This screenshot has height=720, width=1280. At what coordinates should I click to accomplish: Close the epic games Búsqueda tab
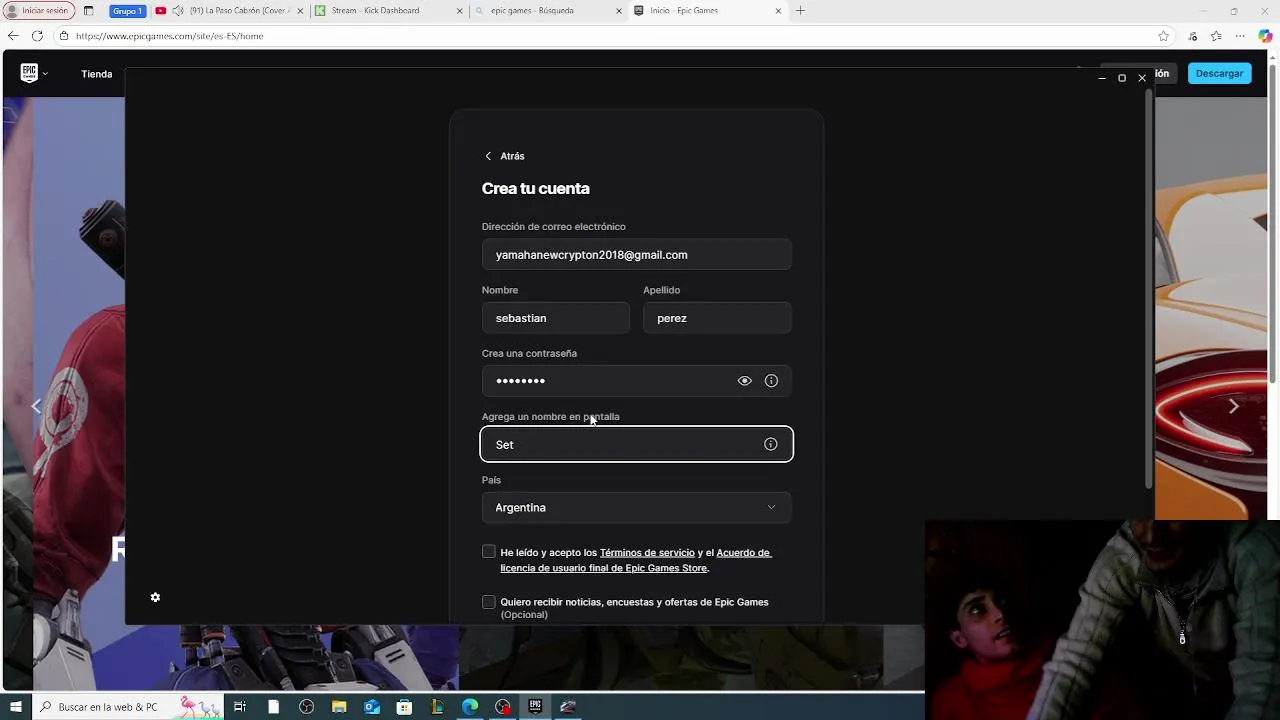[618, 11]
